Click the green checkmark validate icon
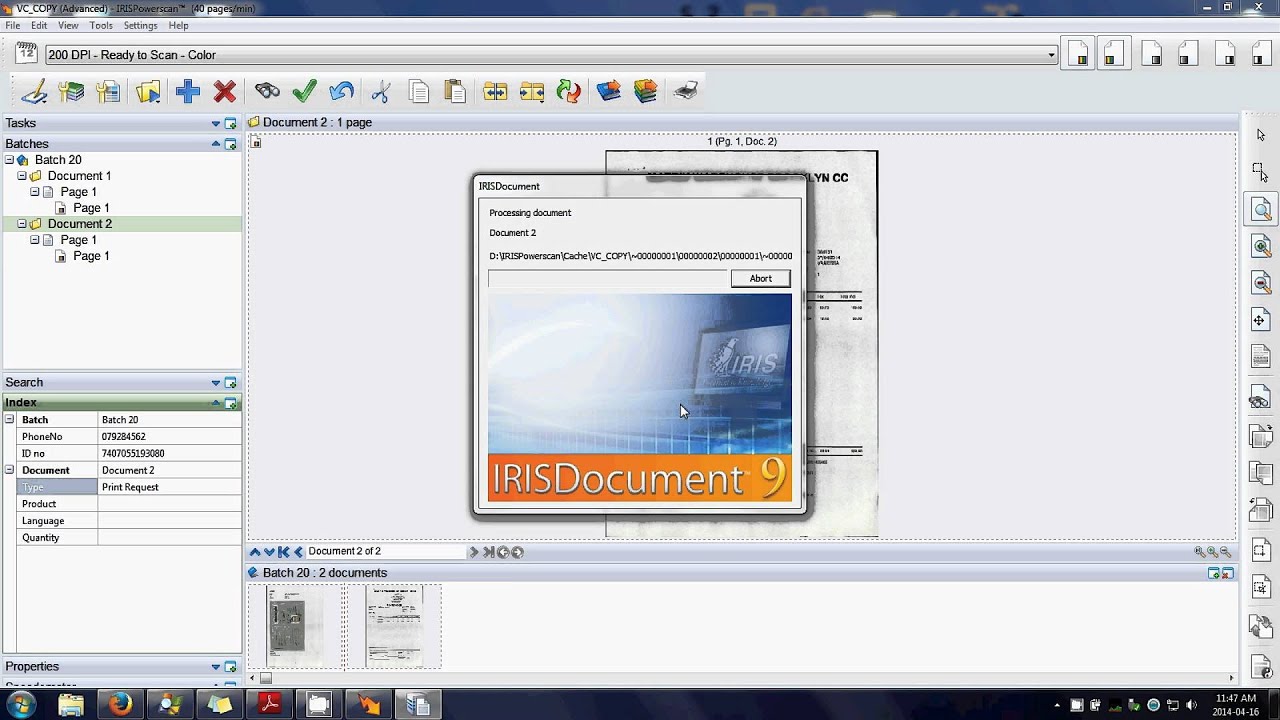The image size is (1280, 720). pos(305,92)
